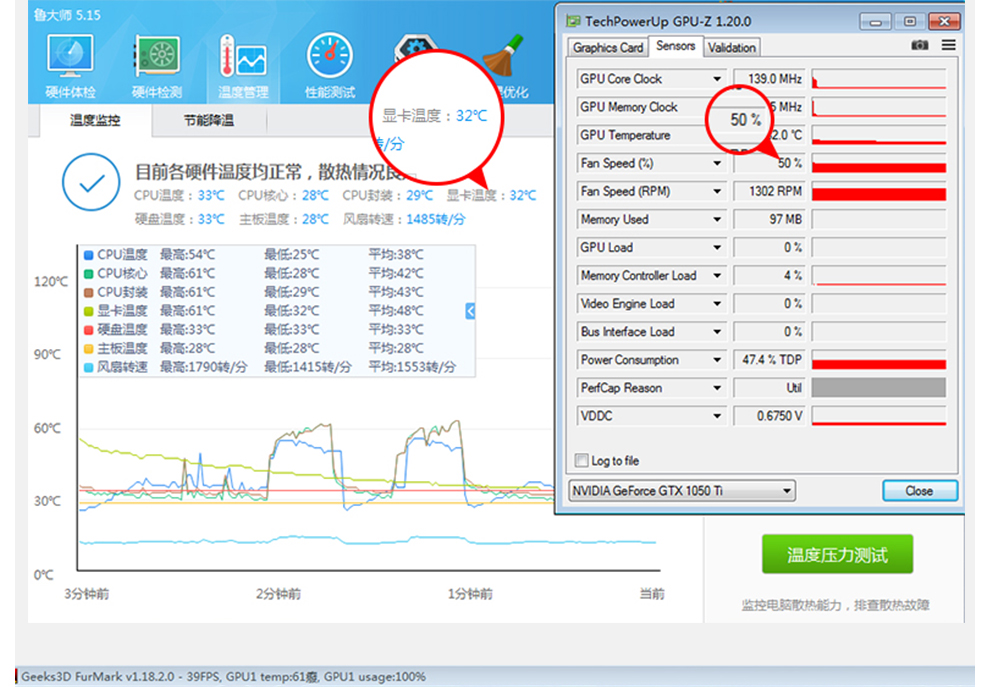The image size is (990, 687).
Task: Expand Fan Speed (RPM) sensor dropdown
Action: 717,191
